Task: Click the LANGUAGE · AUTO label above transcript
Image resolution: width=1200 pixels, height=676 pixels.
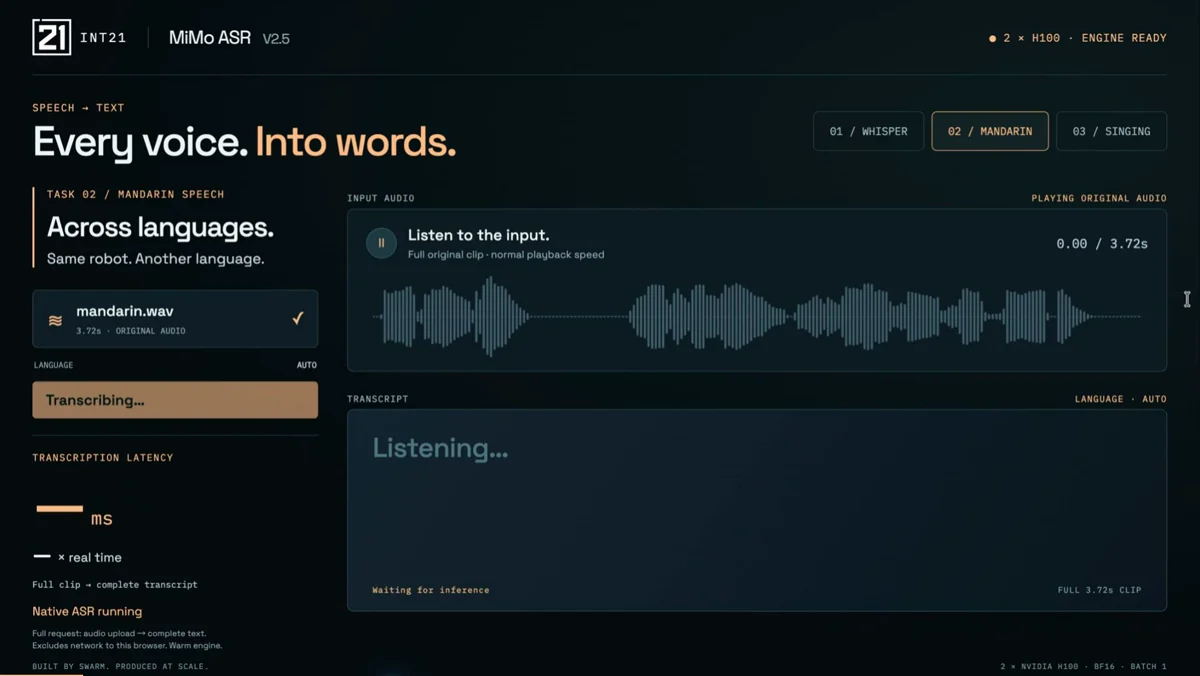Action: coord(1120,399)
